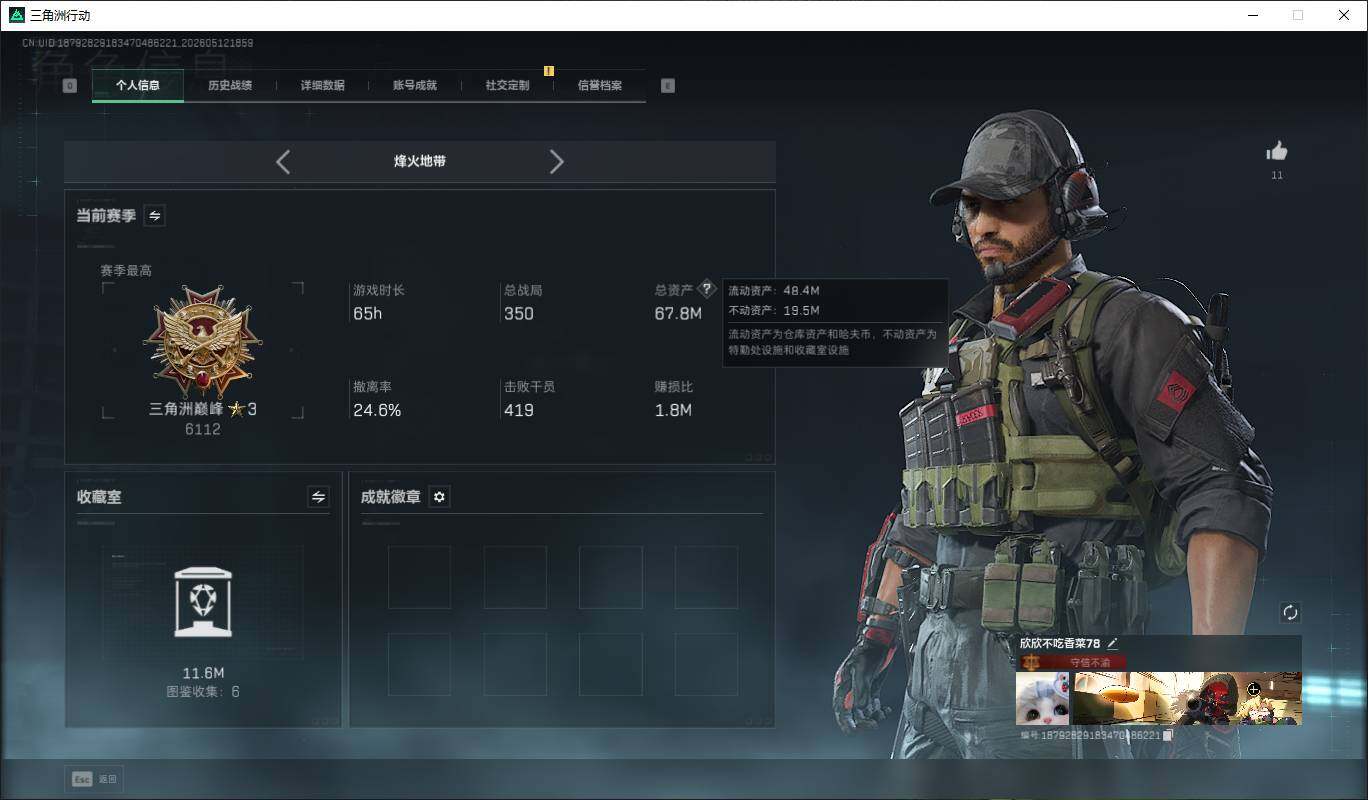
Task: Click the 总资产 67.8M value
Action: point(678,314)
